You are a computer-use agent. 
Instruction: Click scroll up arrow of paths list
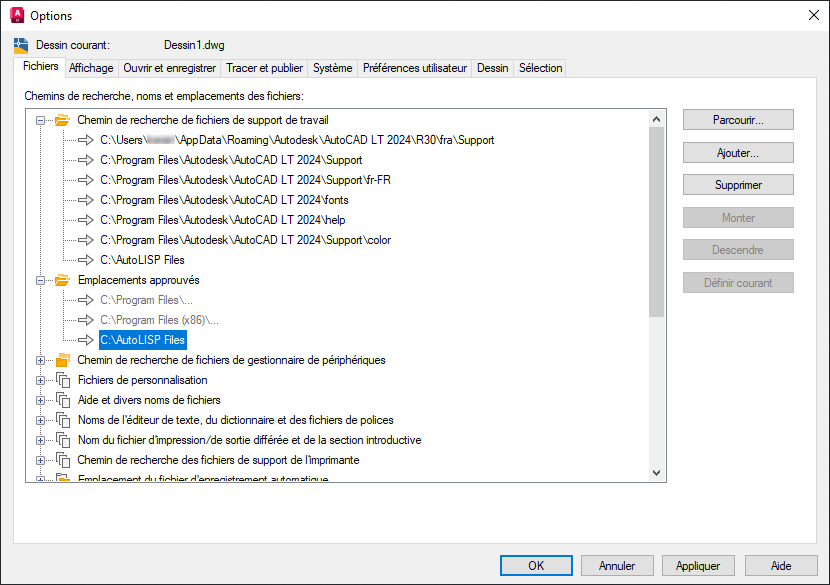[656, 119]
